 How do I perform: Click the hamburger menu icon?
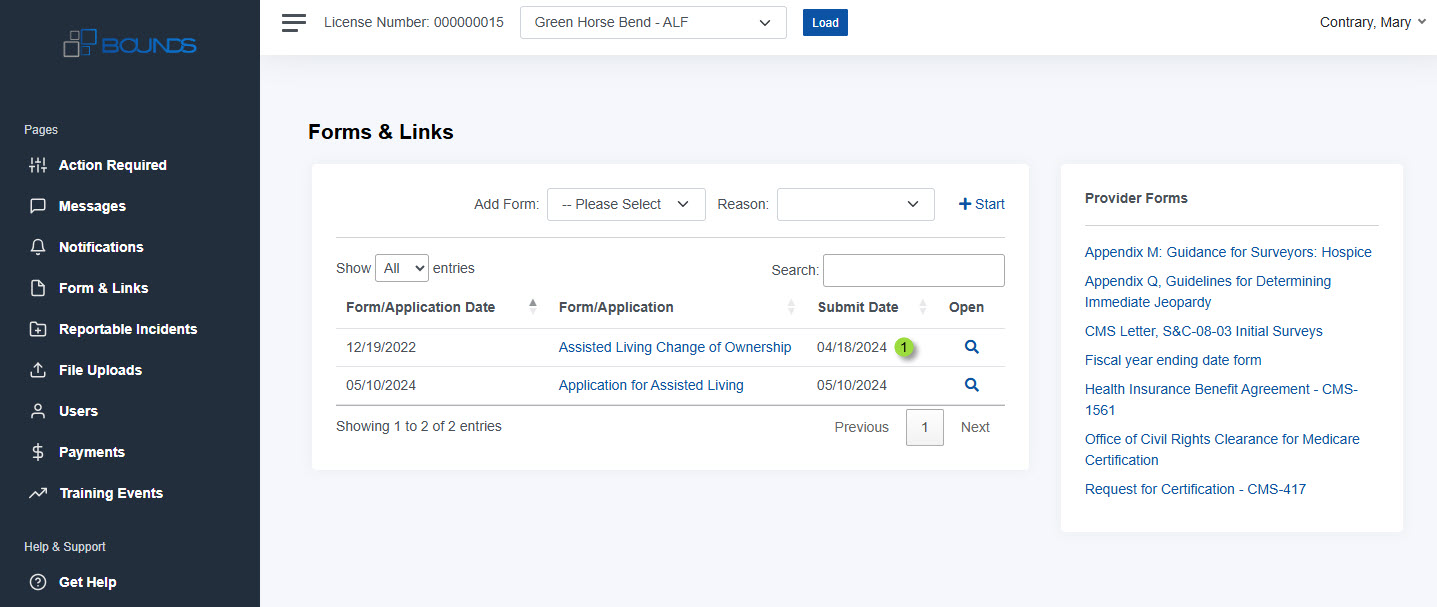click(293, 23)
